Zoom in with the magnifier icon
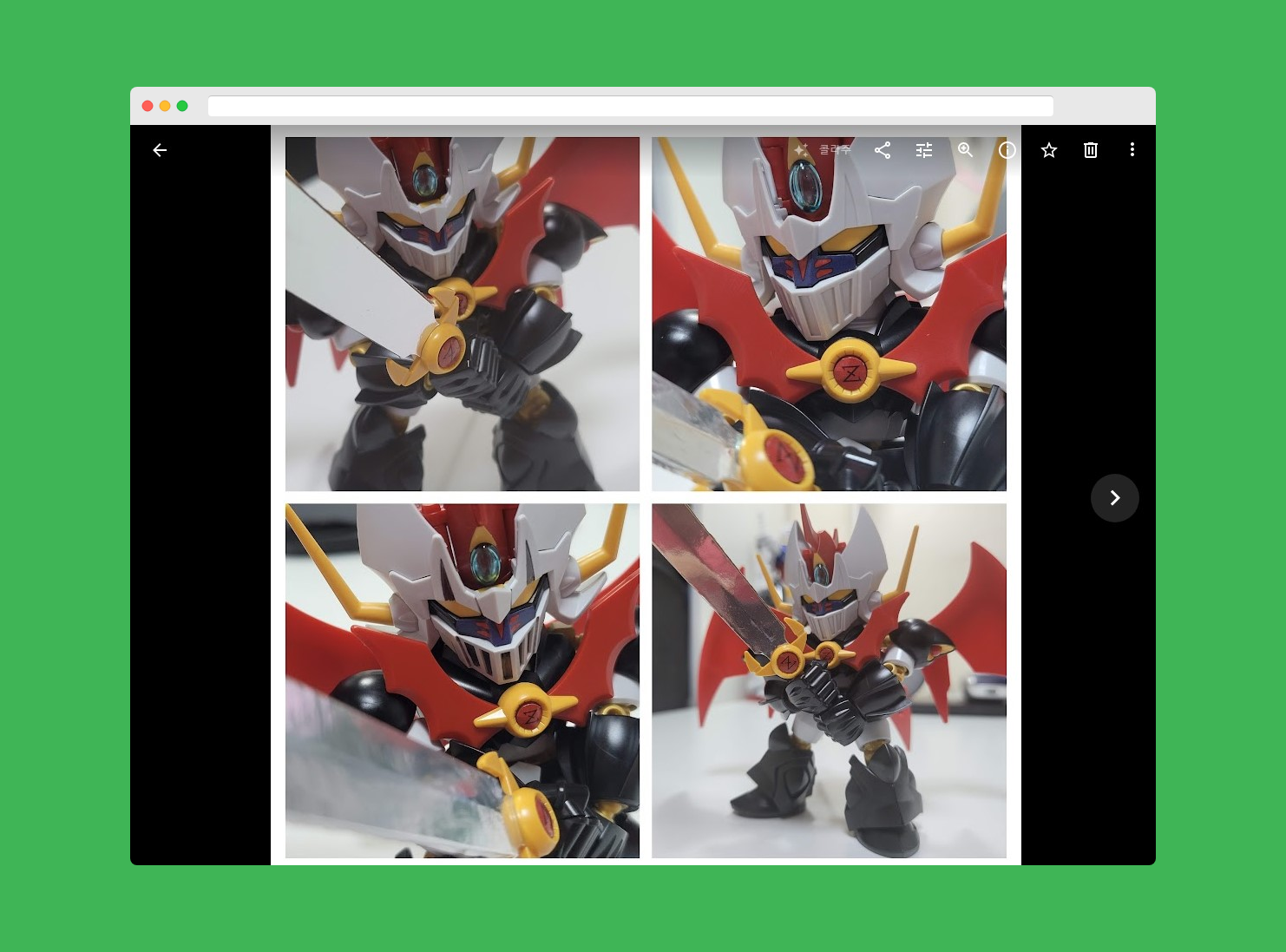The image size is (1286, 952). 966,150
